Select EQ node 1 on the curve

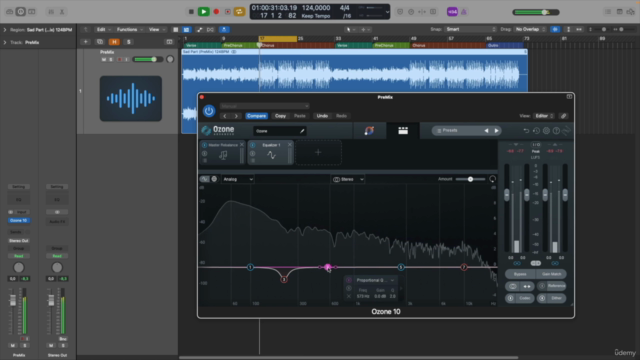point(250,267)
